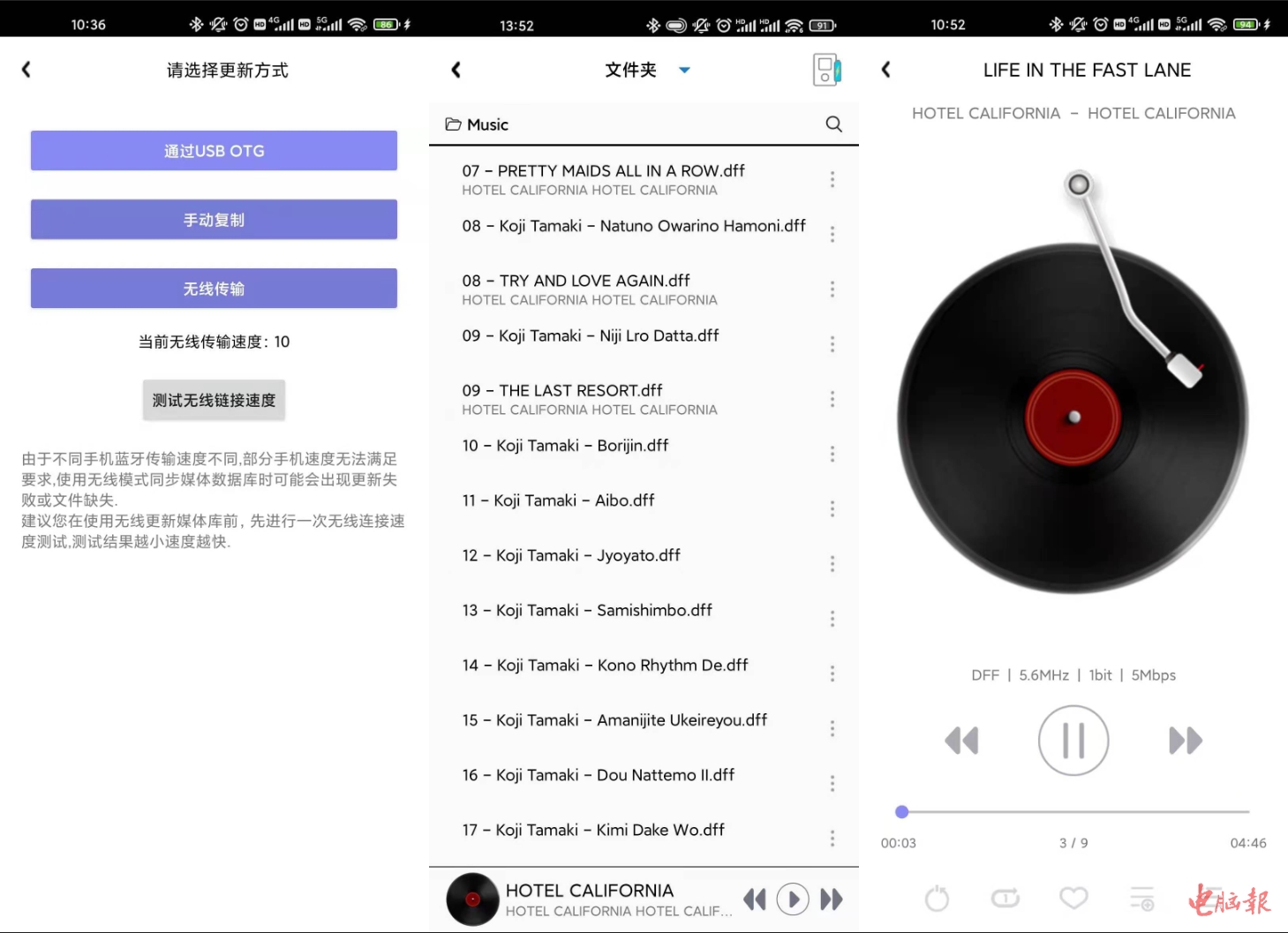This screenshot has width=1288, height=933.
Task: Toggle repeat-one playback mode
Action: [x=1005, y=899]
